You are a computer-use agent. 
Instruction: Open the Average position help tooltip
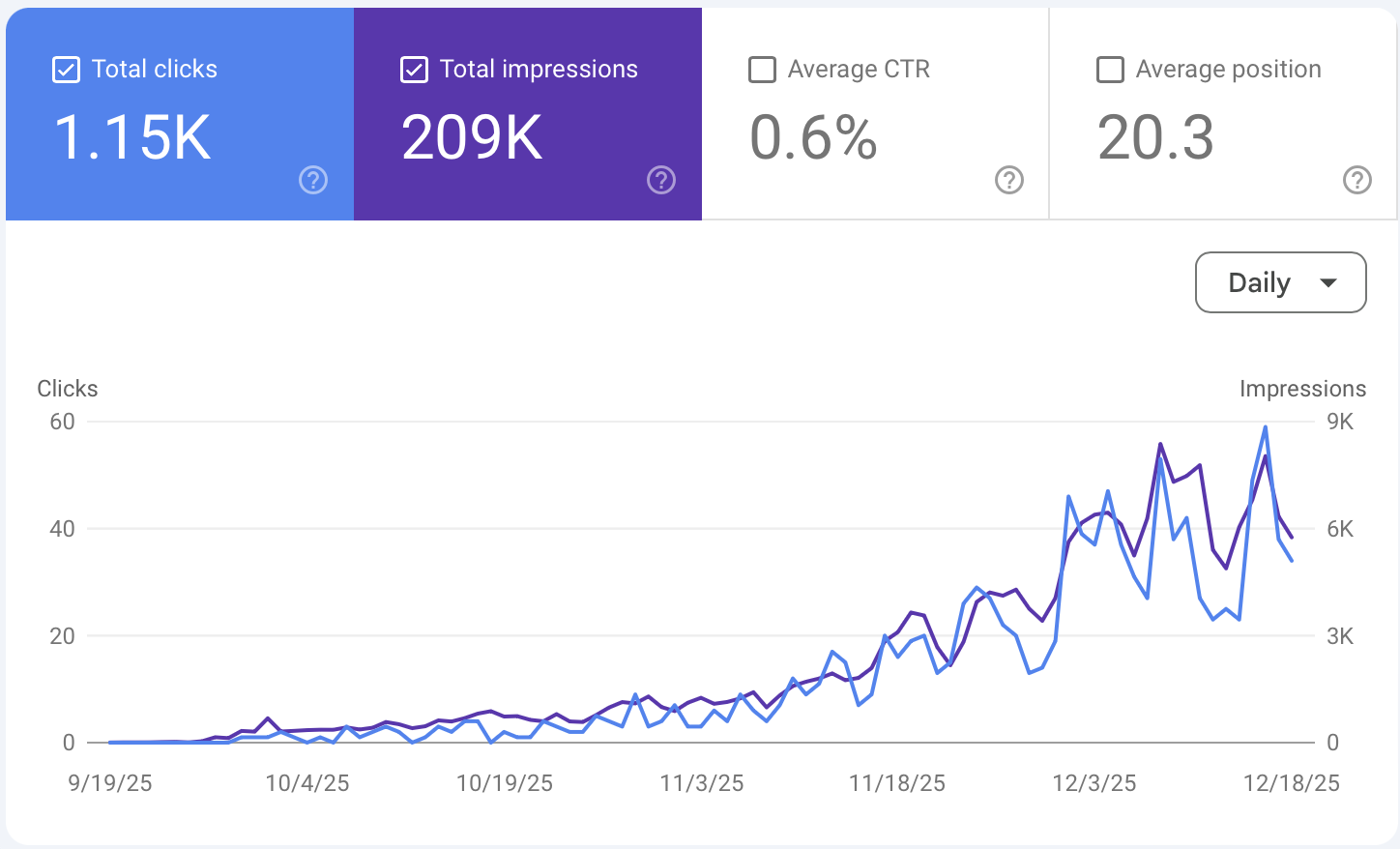pos(1357,180)
